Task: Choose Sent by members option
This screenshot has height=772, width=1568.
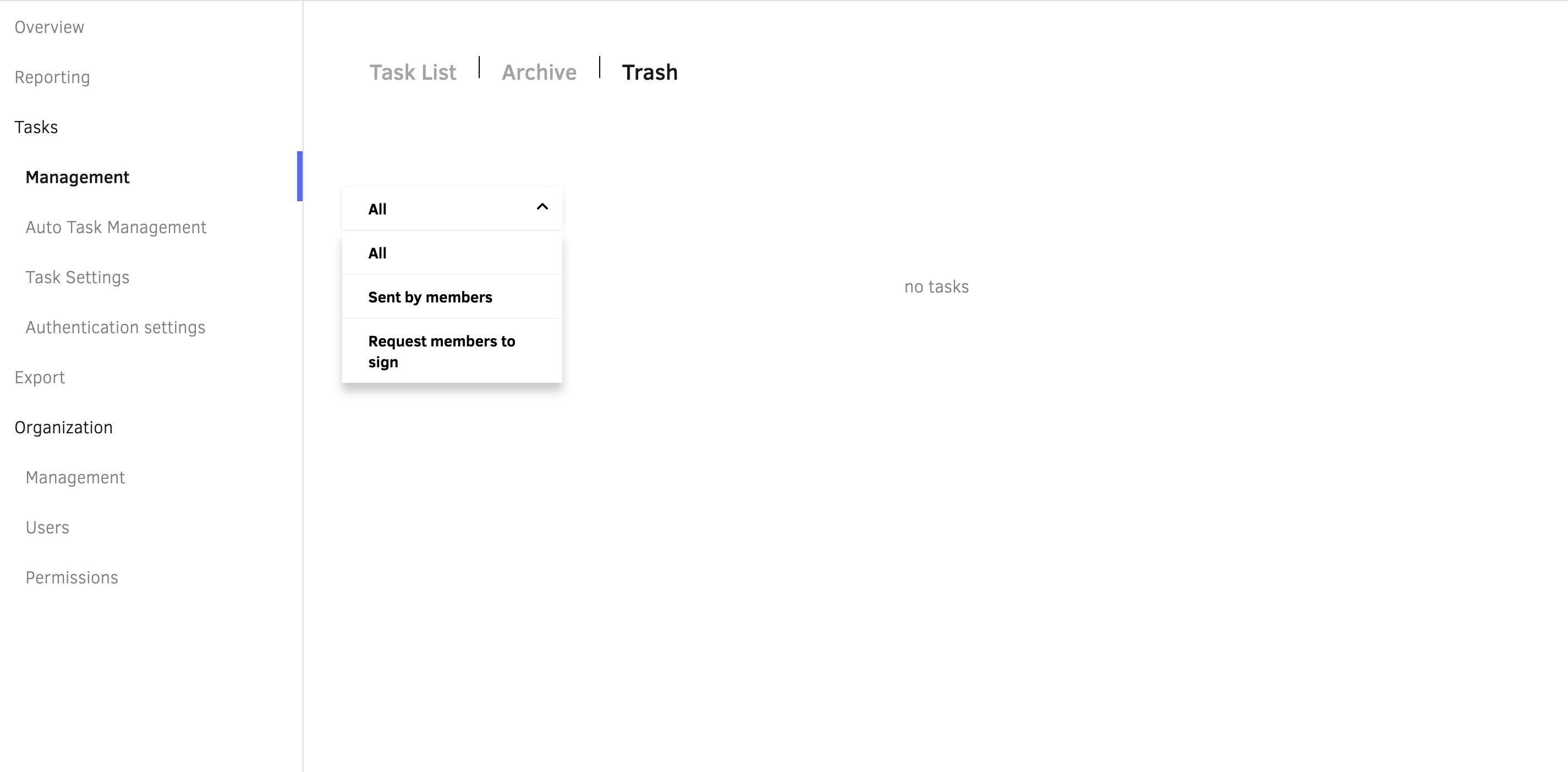Action: pyautogui.click(x=452, y=297)
